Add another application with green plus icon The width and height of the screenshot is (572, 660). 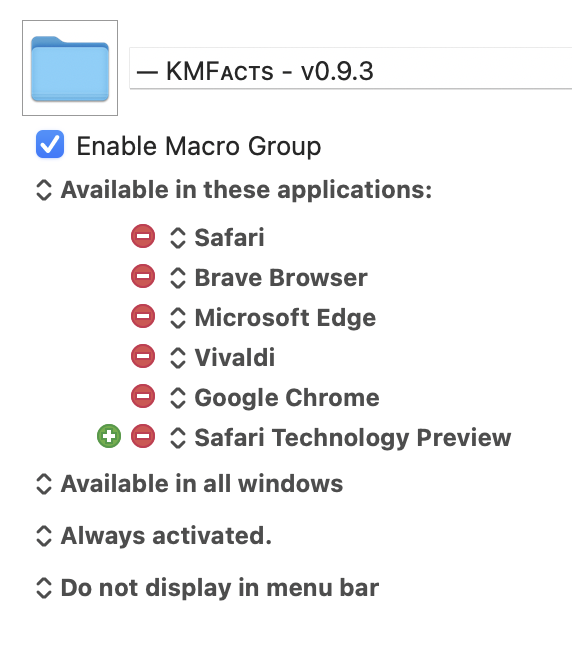click(x=109, y=436)
